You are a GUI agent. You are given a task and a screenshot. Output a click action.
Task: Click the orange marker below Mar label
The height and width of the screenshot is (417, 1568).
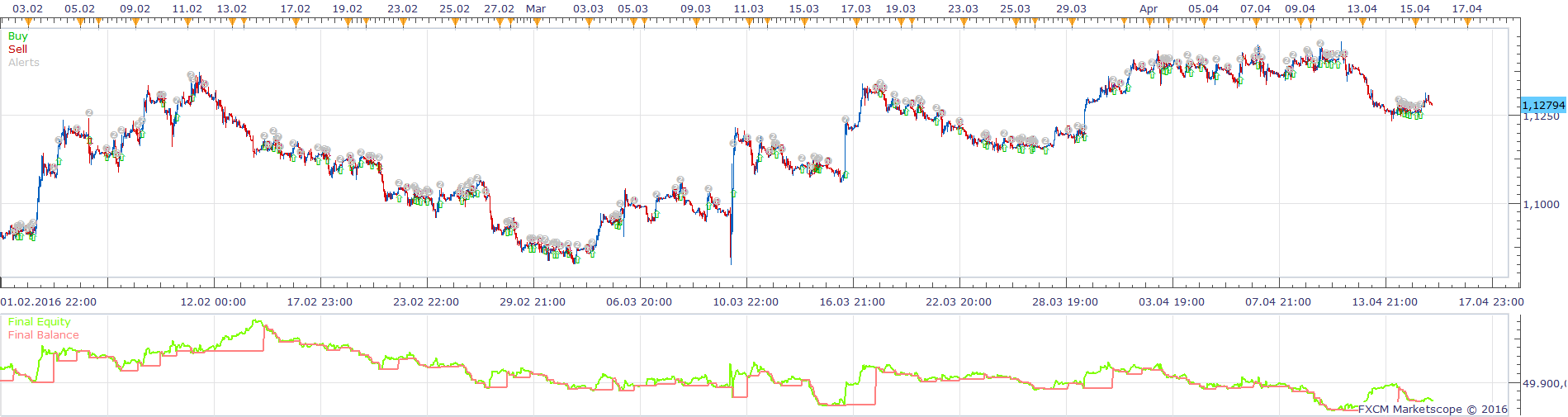click(x=537, y=22)
